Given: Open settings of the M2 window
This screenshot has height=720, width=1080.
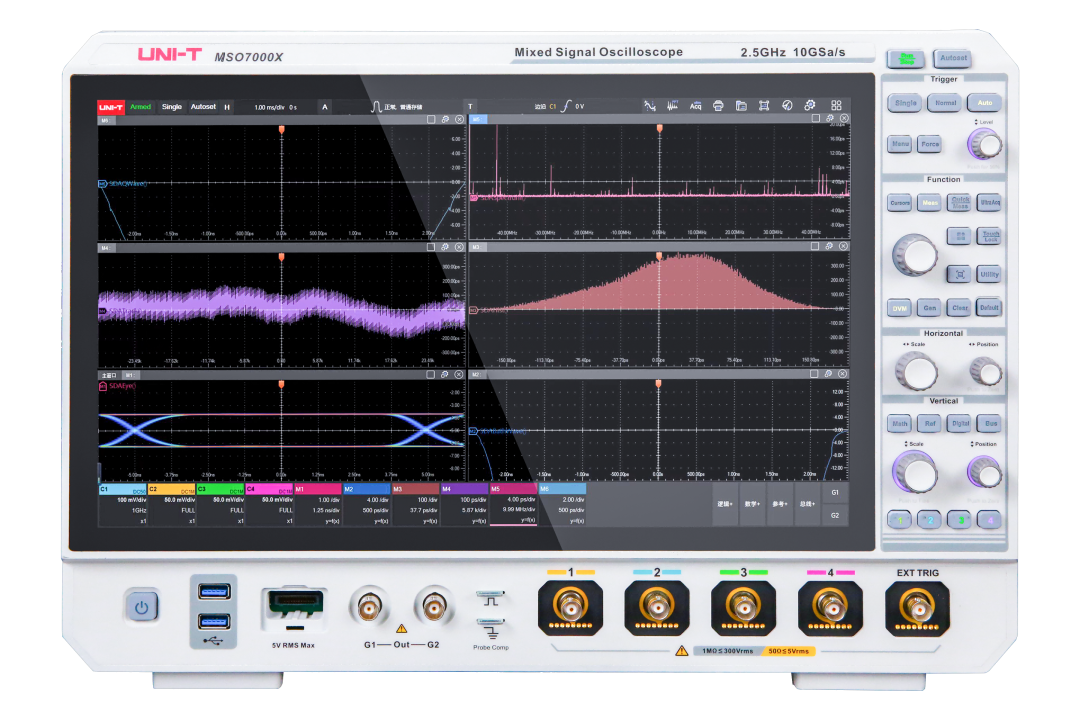Looking at the screenshot, I should tap(829, 373).
